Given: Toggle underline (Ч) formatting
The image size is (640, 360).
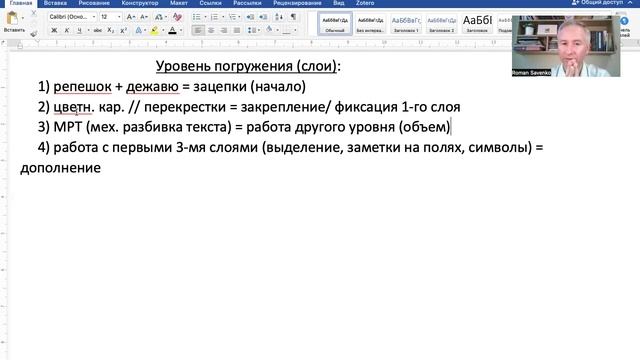Looking at the screenshot, I should (x=79, y=30).
